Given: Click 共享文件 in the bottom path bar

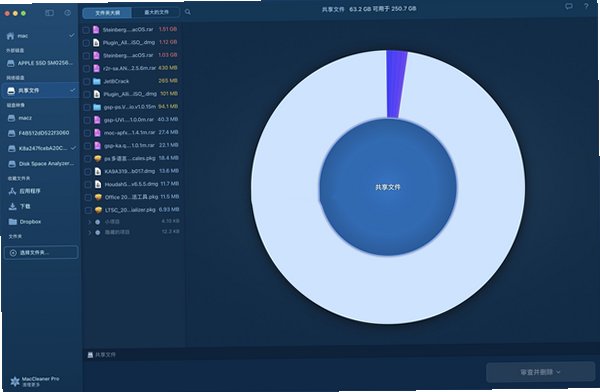Looking at the screenshot, I should [106, 355].
